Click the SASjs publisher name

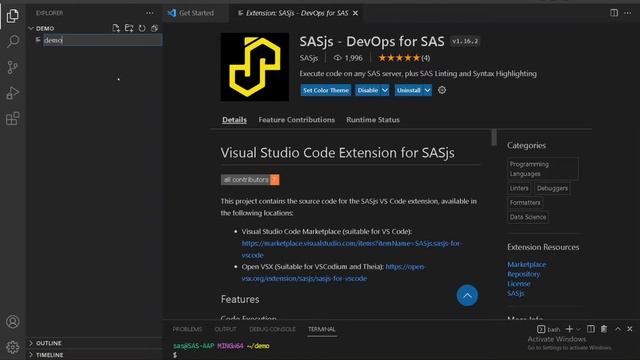coord(309,58)
